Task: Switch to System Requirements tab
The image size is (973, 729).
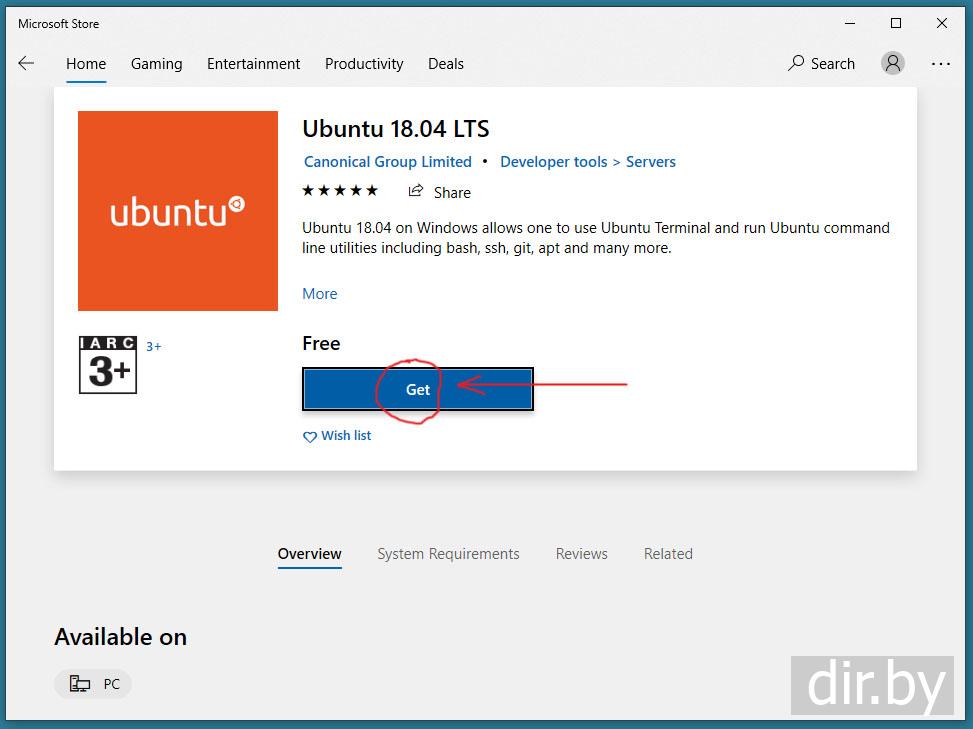Action: 448,554
